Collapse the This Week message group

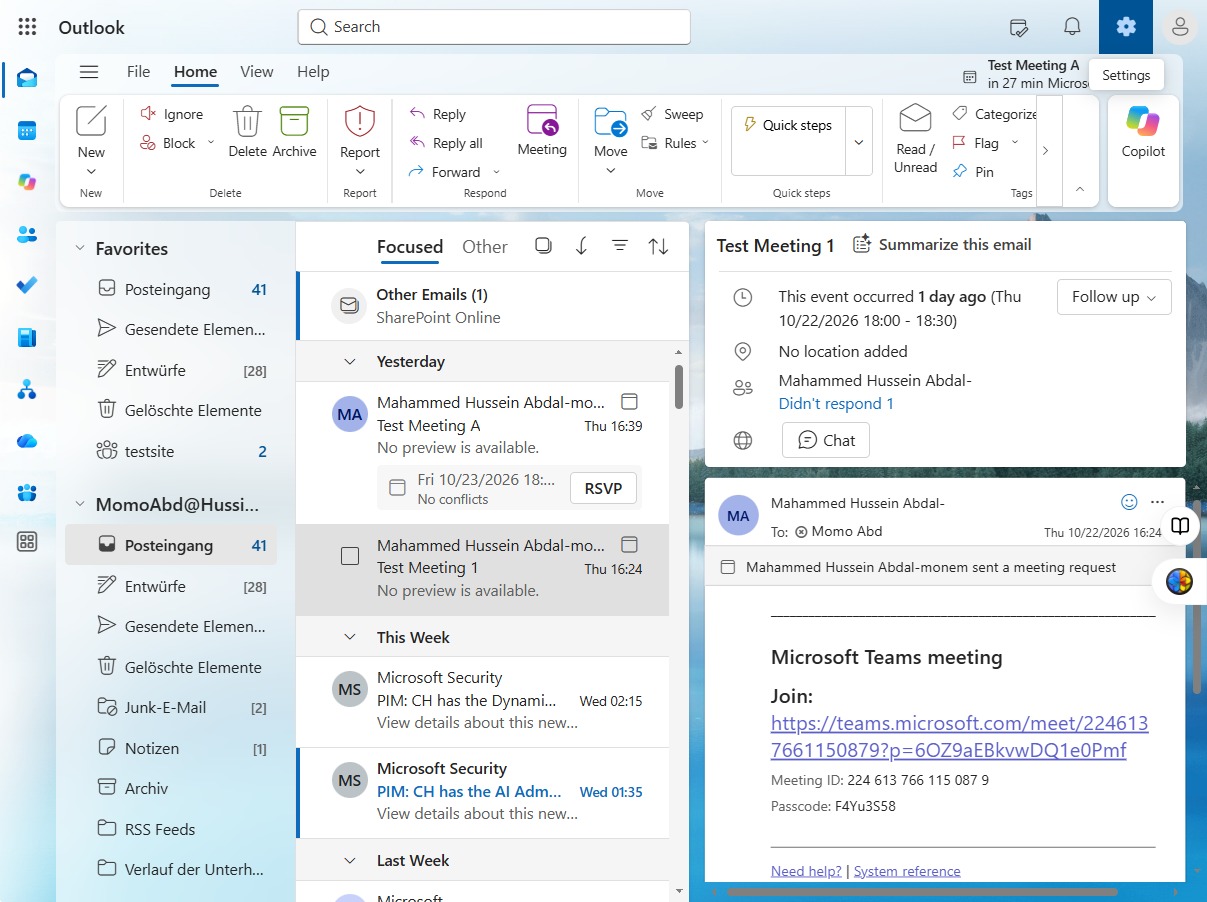pyautogui.click(x=350, y=637)
